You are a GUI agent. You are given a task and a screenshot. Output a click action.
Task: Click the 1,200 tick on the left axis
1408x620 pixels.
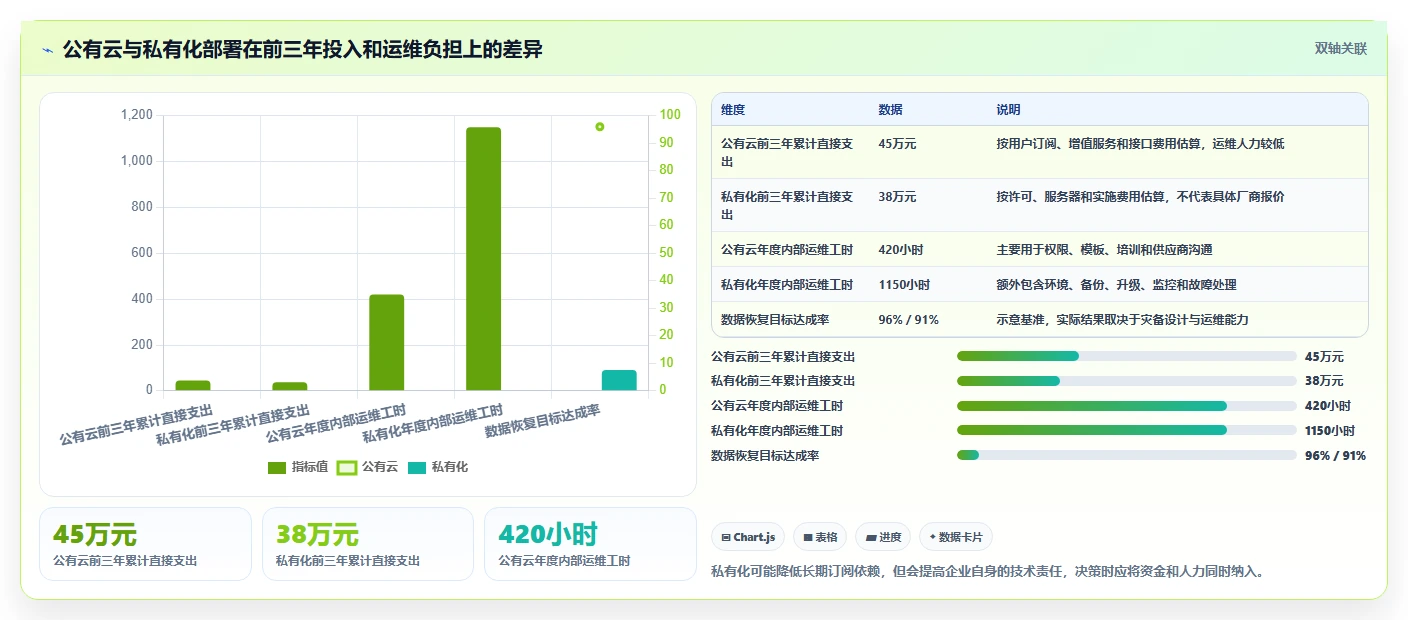point(137,115)
